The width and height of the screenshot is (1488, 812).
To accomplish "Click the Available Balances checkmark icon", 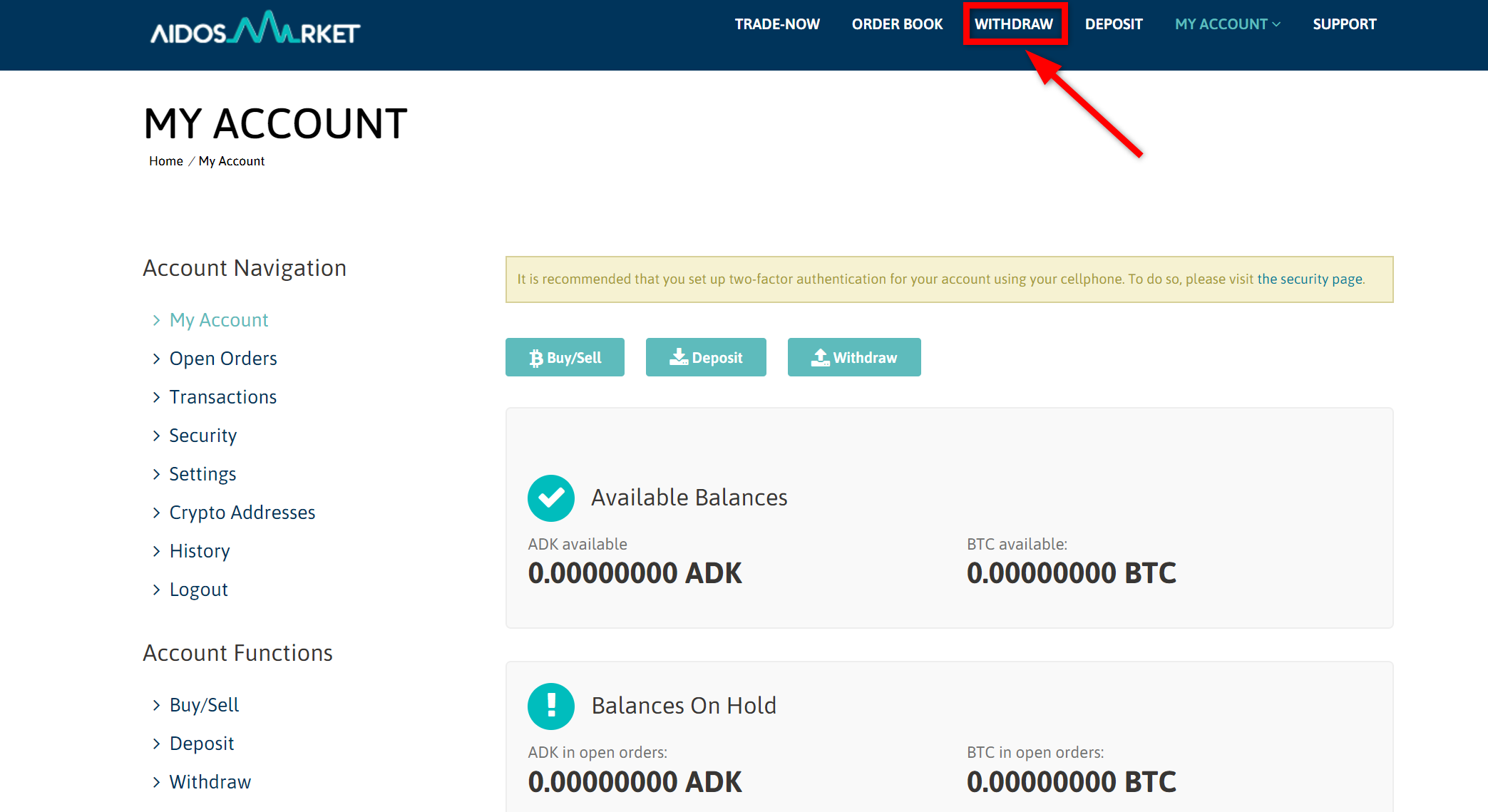I will click(550, 498).
